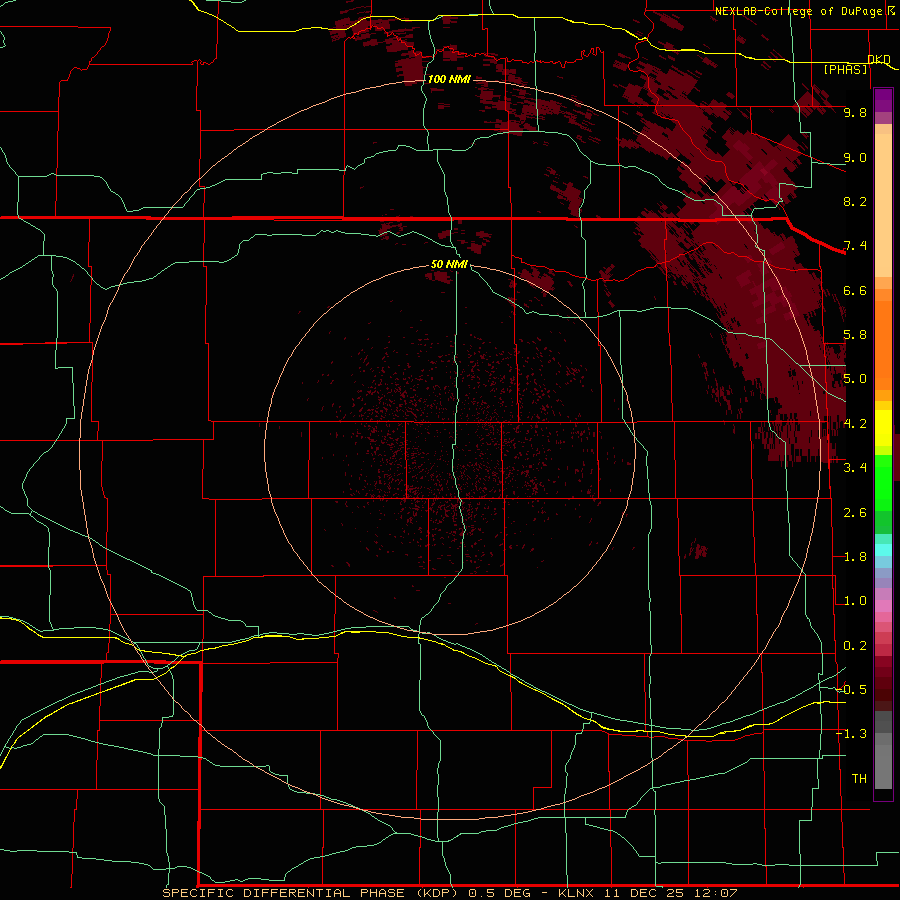Click the 9.8 scale value

[855, 112]
